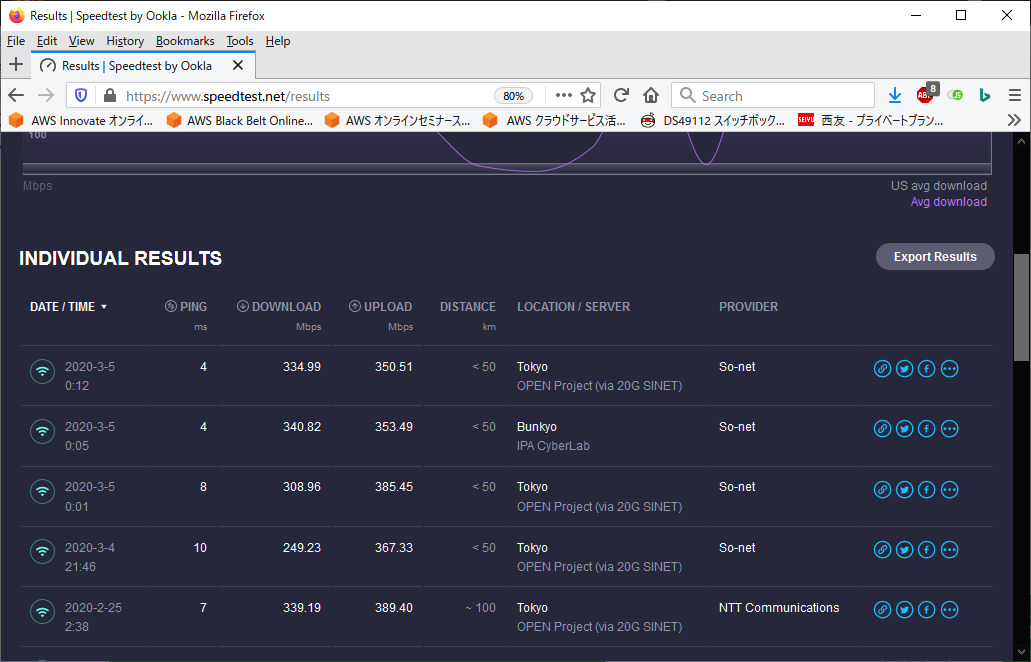The width and height of the screenshot is (1031, 662).
Task: Open the Adblock extension icon
Action: (x=926, y=95)
